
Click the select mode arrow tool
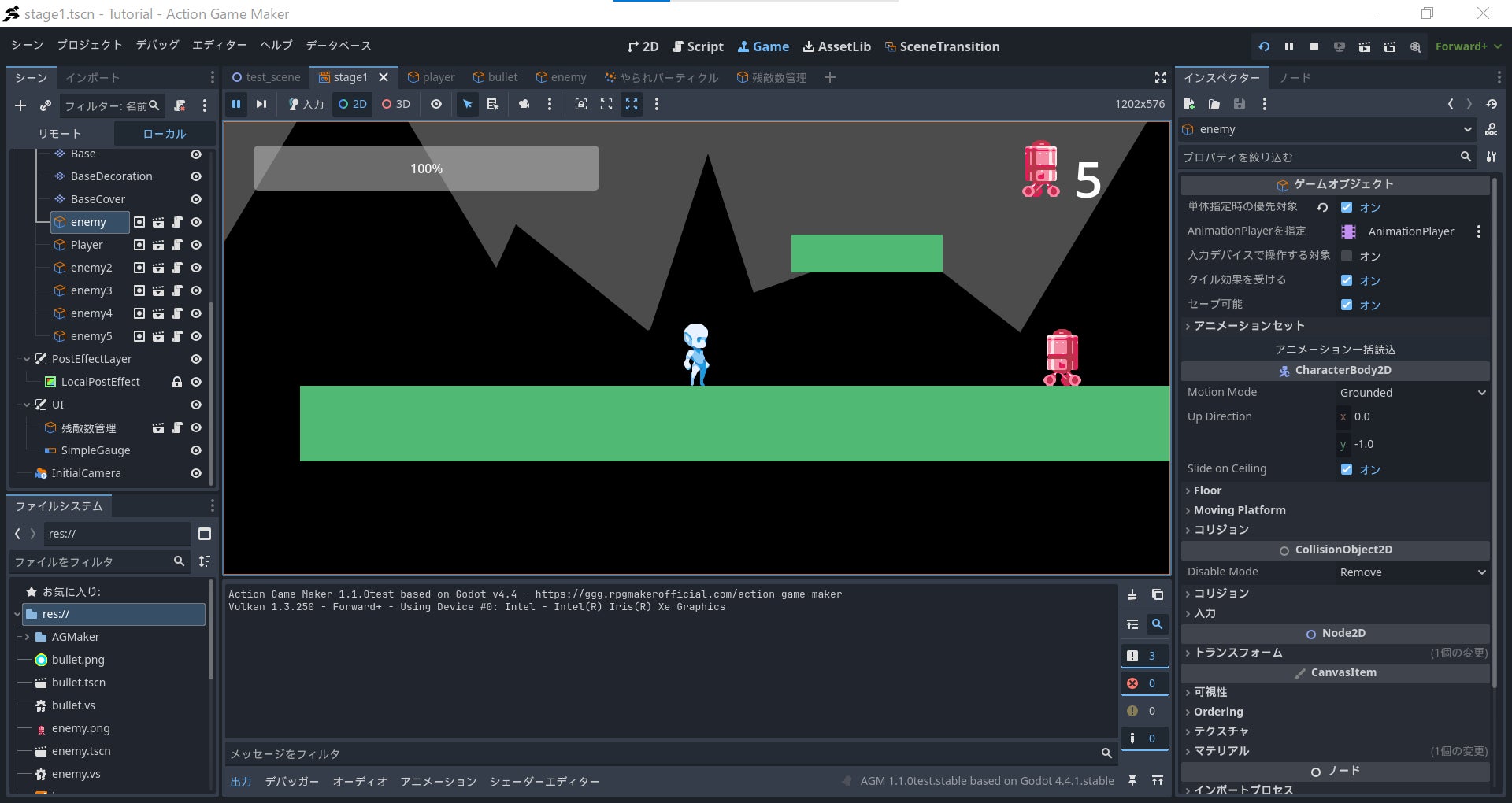click(468, 104)
